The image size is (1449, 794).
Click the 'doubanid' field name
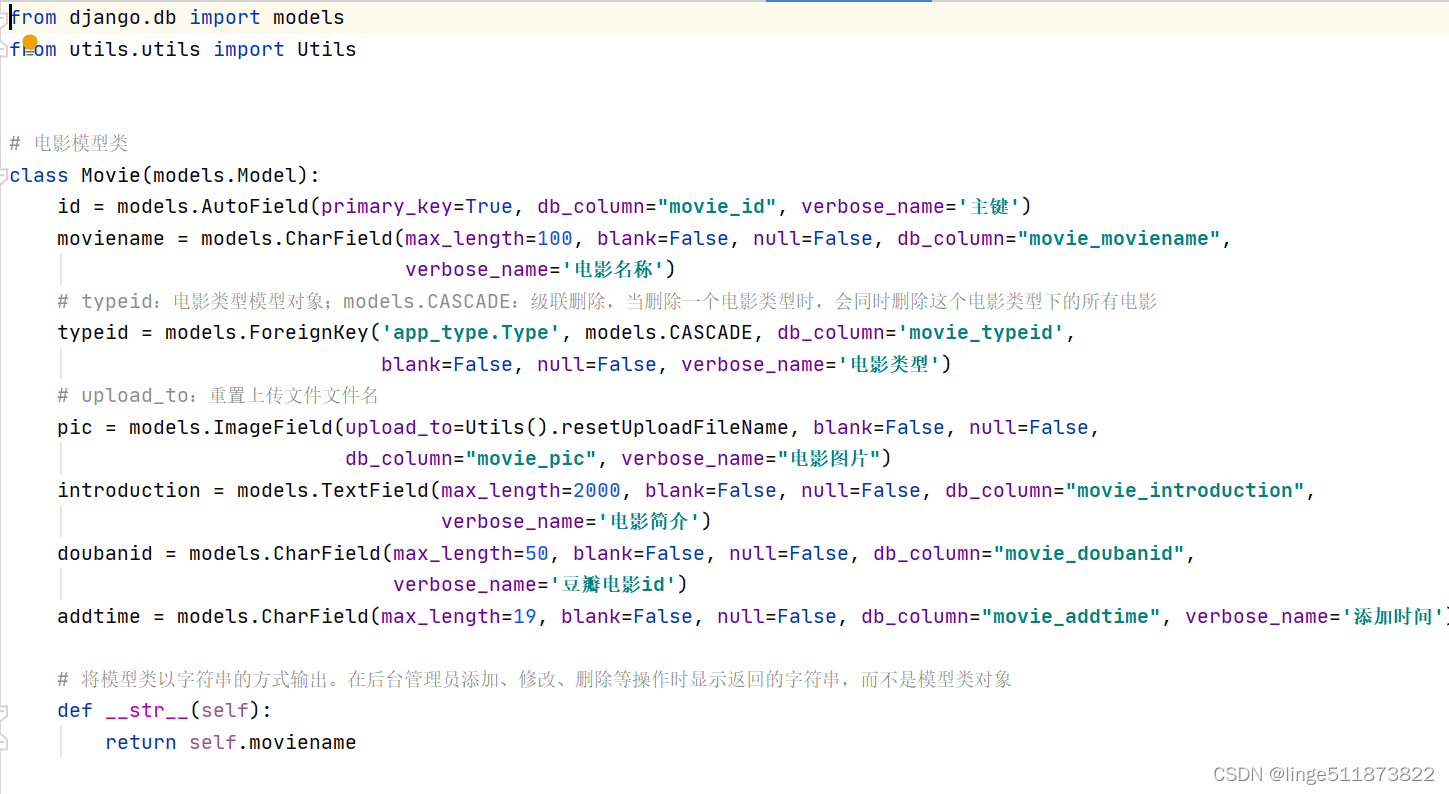(105, 553)
